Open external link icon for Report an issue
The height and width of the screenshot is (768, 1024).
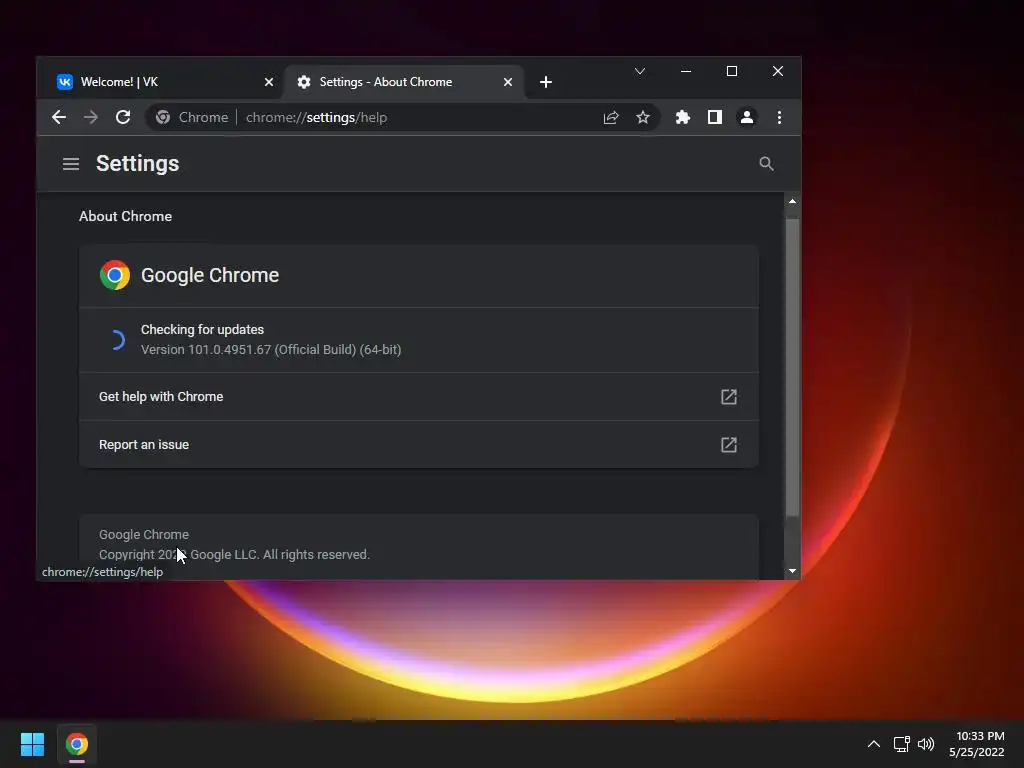pos(729,445)
